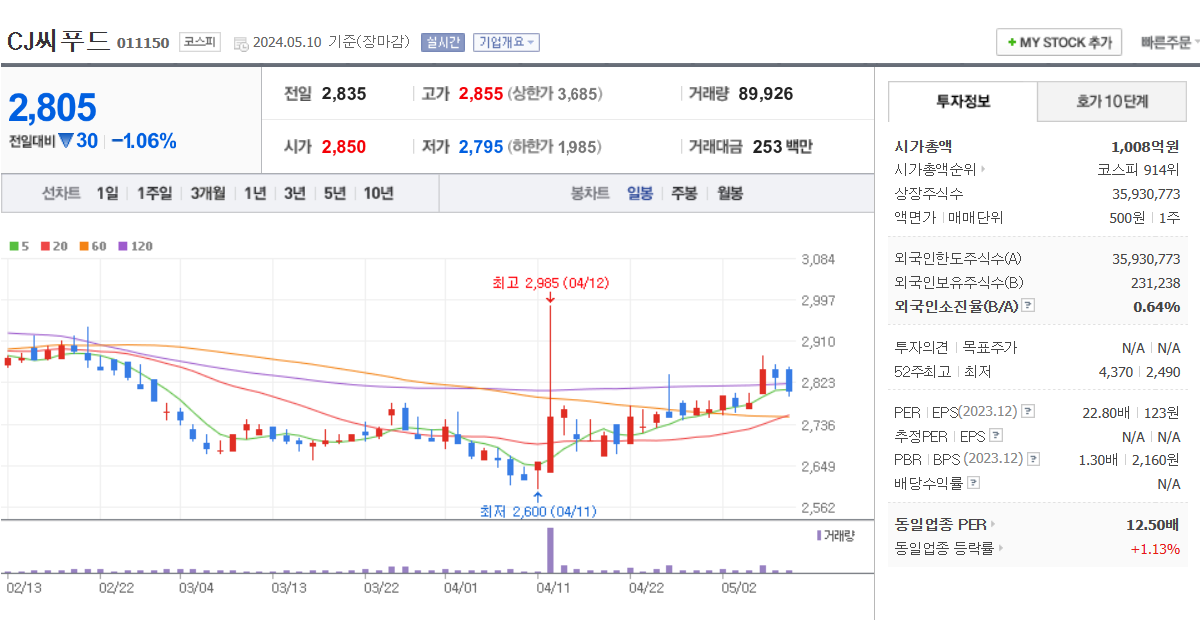Click the help icon next to 배당수익률
The width and height of the screenshot is (1200, 620).
[974, 484]
